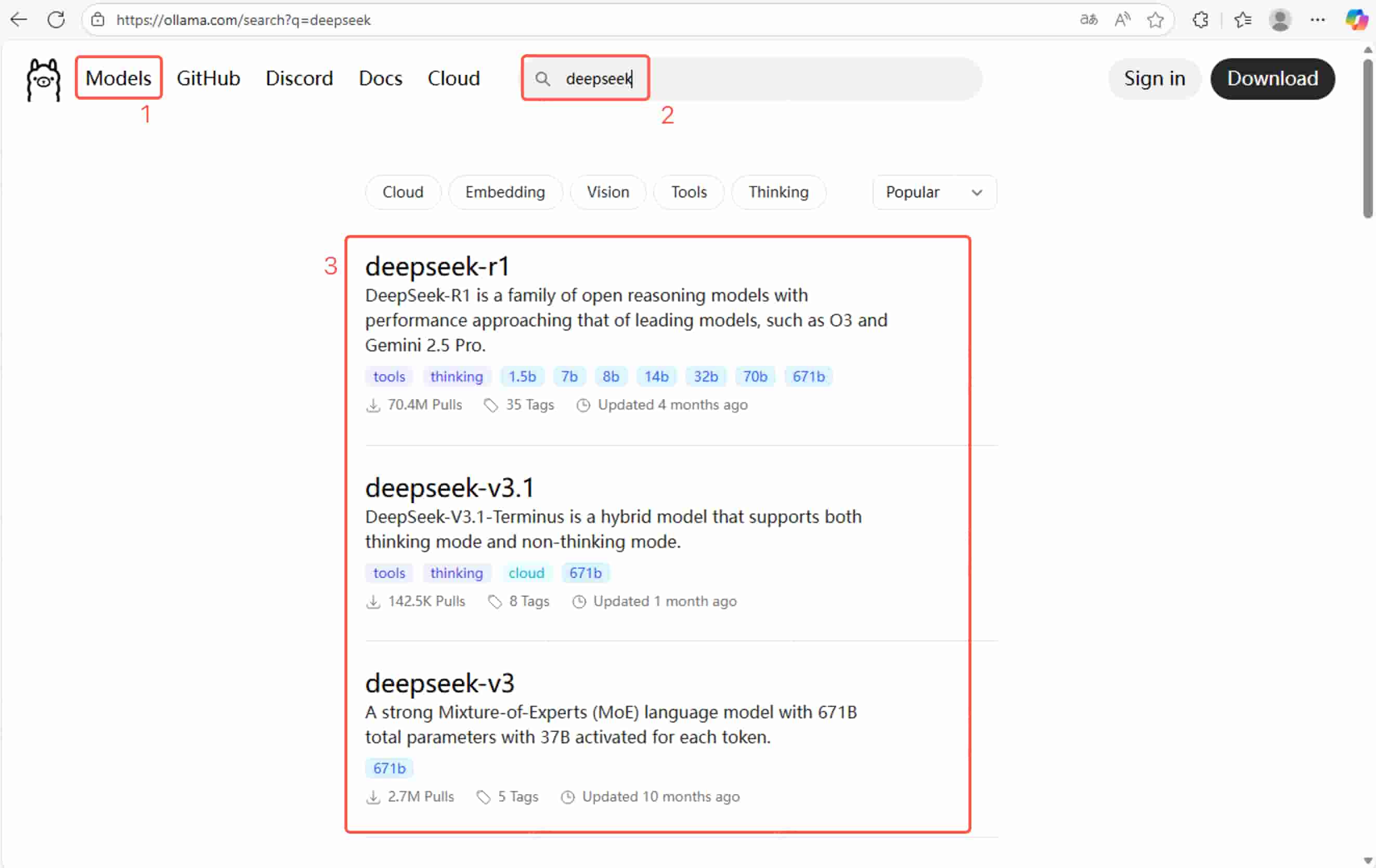The image size is (1376, 868).
Task: Click the Read aloud icon
Action: (1121, 19)
